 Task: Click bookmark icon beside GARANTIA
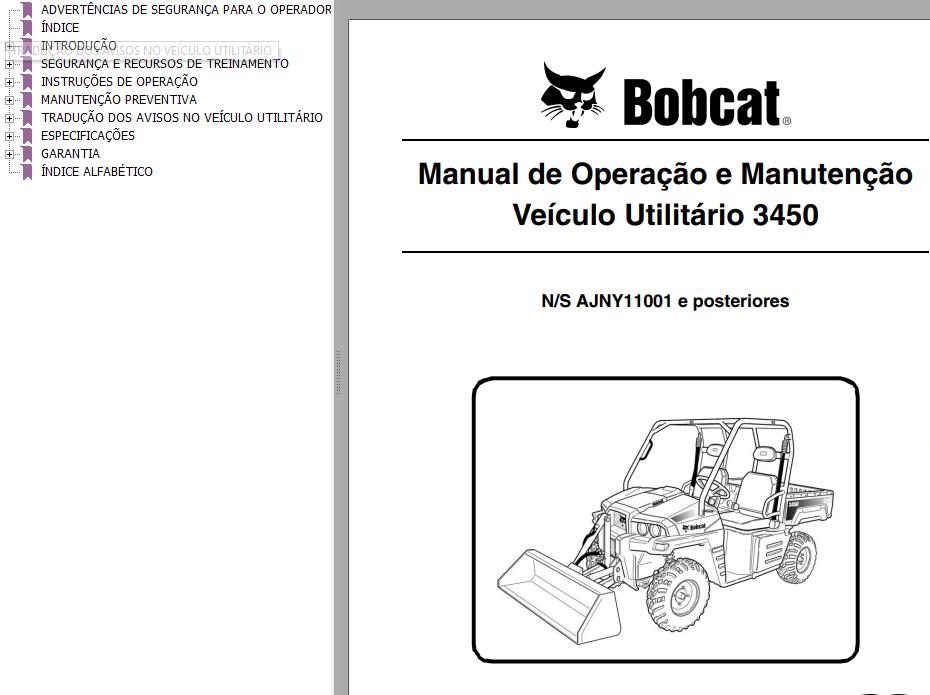coord(27,154)
